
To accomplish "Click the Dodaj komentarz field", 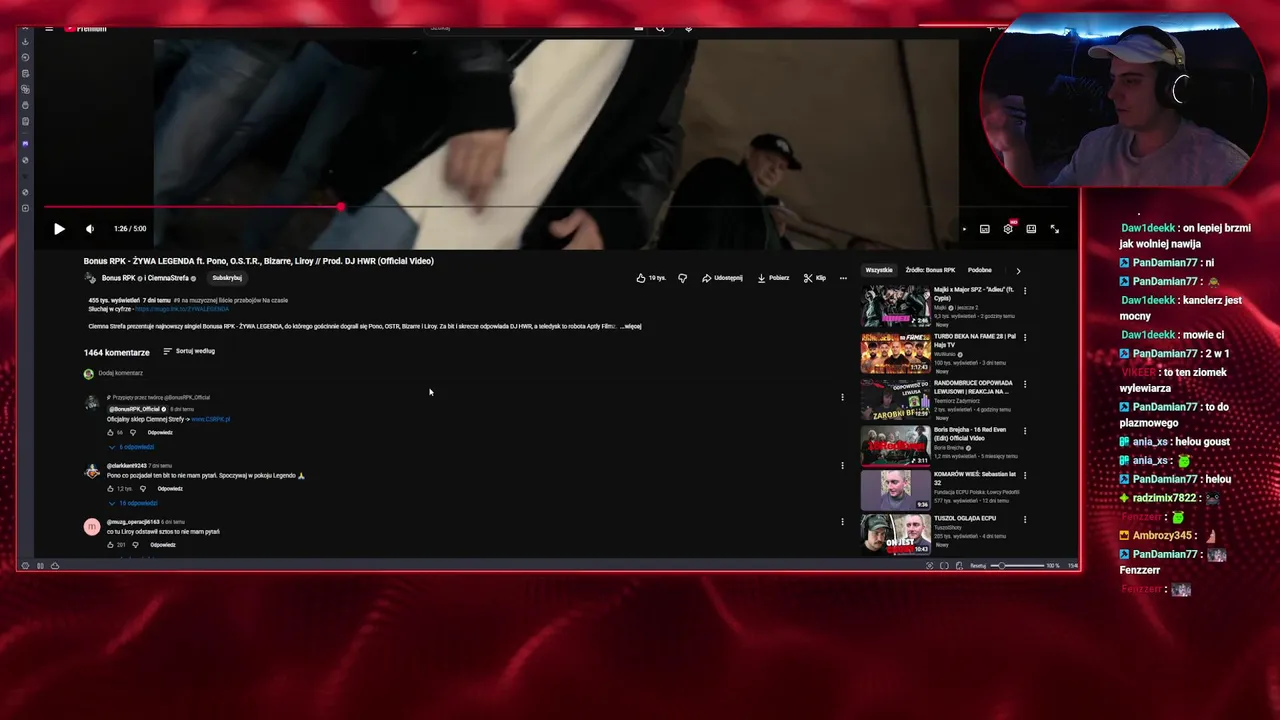I will tap(120, 373).
